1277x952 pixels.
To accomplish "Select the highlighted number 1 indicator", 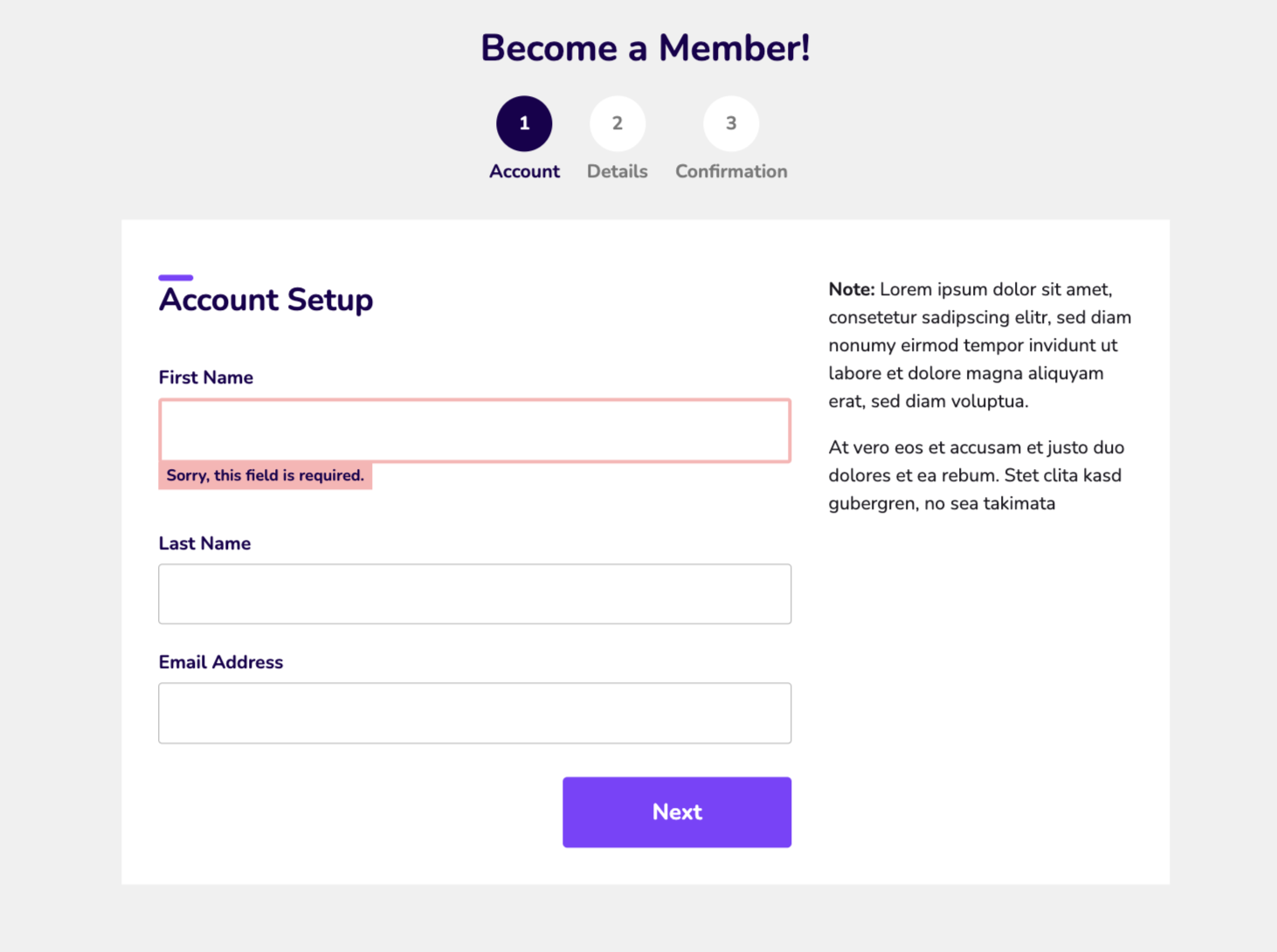I will [x=524, y=123].
